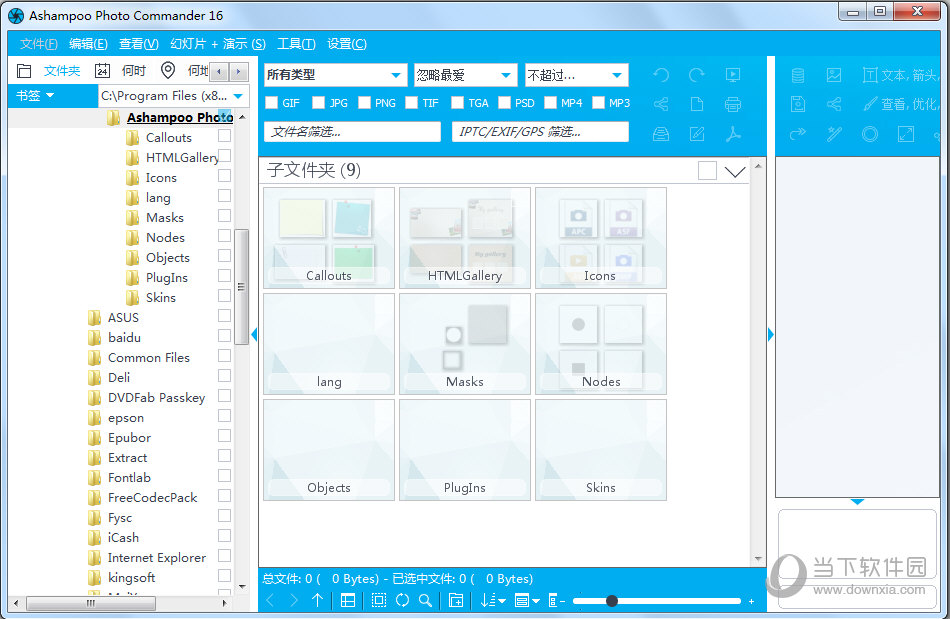Open the 查看(V) menu
Screen dimensions: 950x619
click(139, 44)
